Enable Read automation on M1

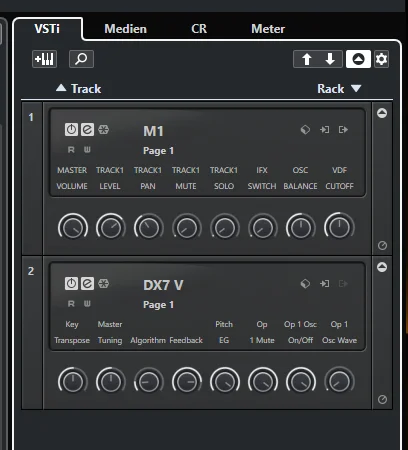[71, 150]
